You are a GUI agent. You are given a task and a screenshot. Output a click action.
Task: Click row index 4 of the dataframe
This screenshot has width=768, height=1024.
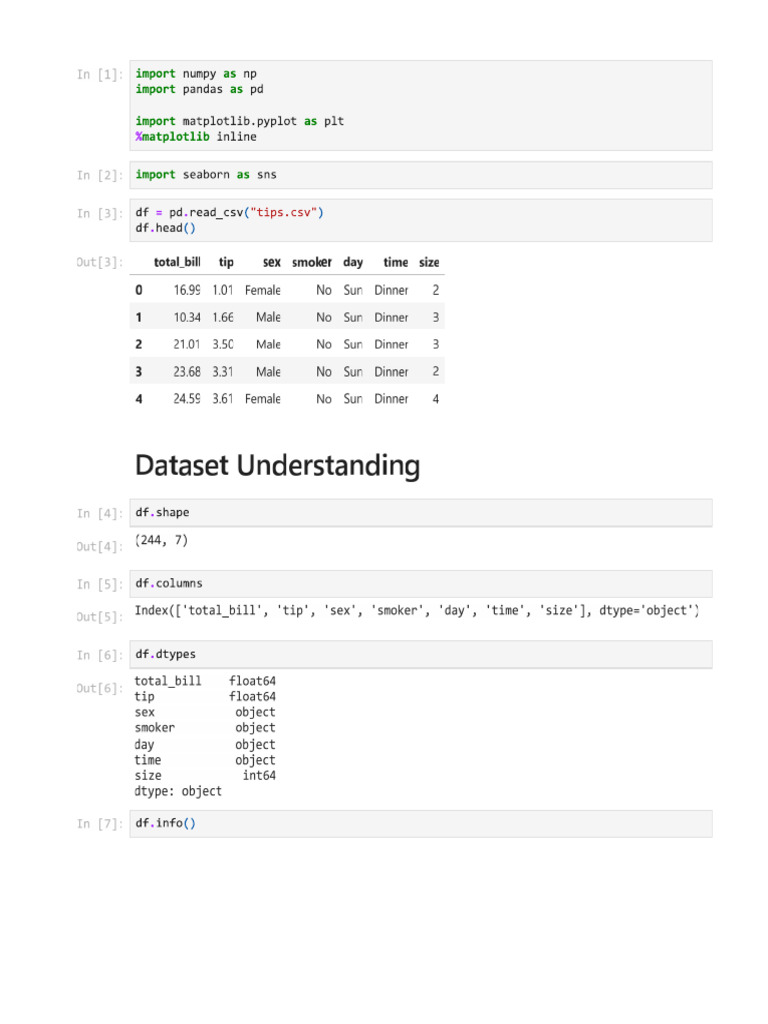(x=139, y=398)
